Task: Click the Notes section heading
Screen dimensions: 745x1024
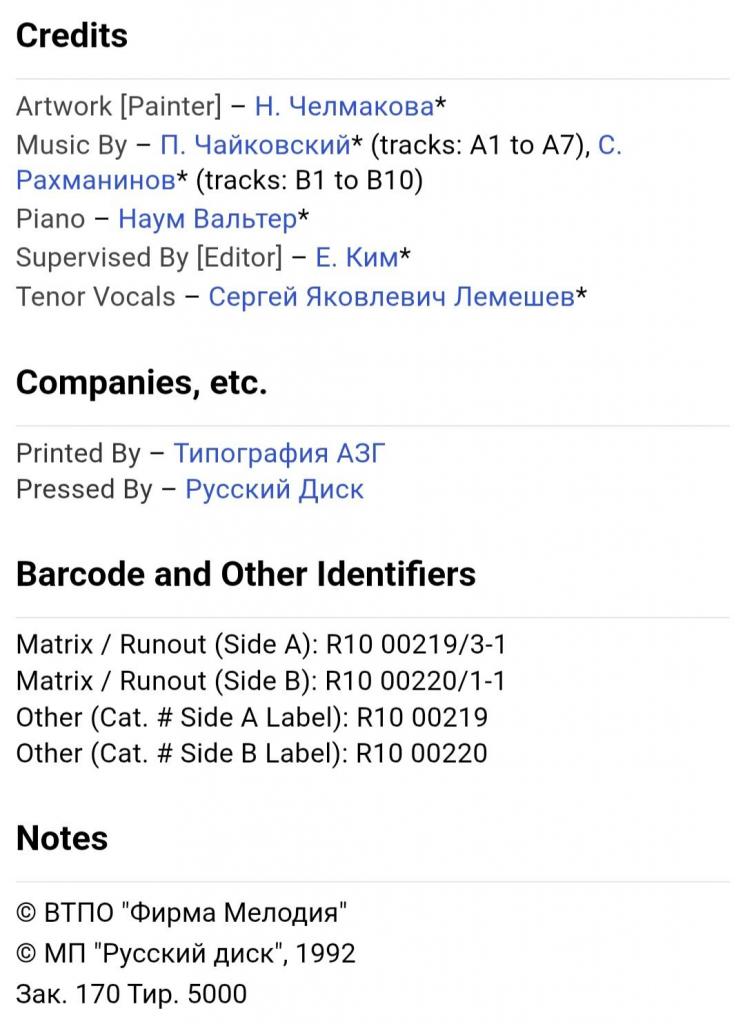Action: [x=62, y=838]
